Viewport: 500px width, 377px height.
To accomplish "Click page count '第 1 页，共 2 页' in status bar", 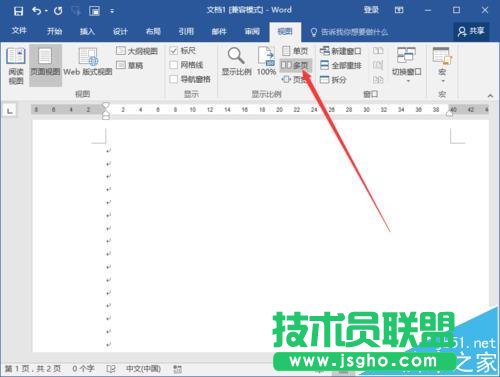I will point(33,369).
